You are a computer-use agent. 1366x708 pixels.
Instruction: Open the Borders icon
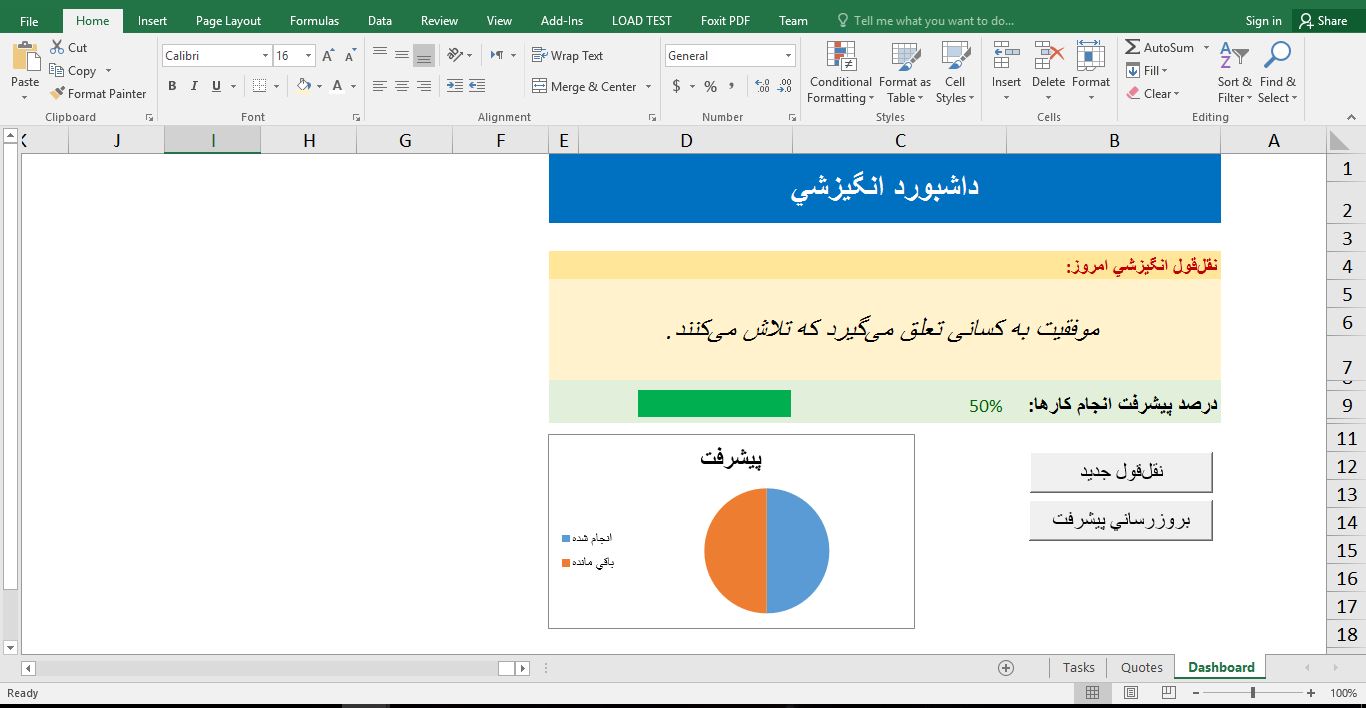point(259,86)
